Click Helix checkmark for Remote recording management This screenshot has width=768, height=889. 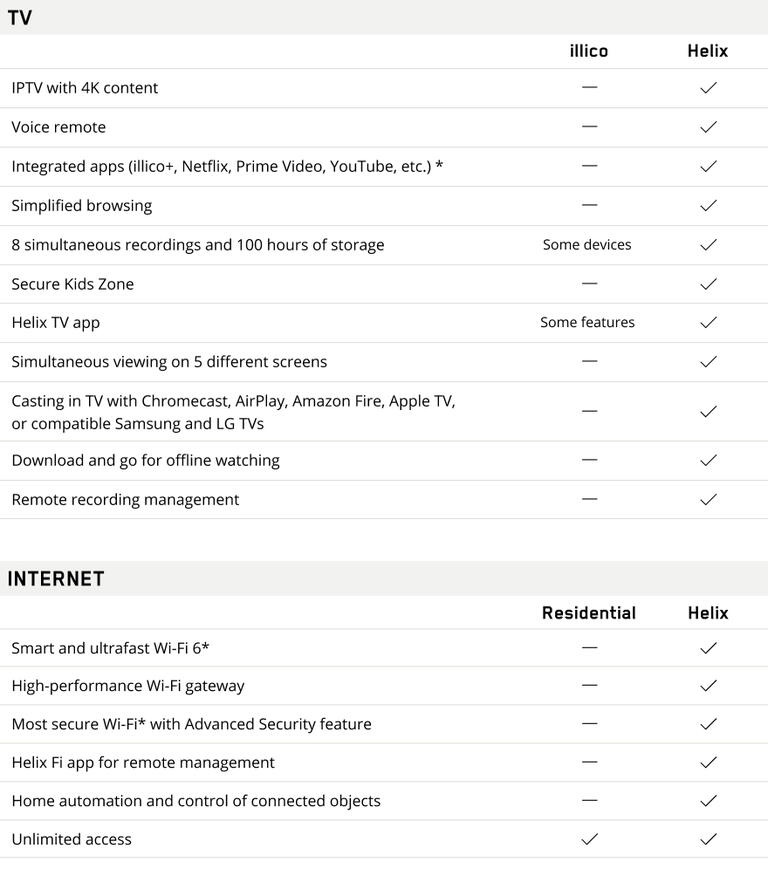(x=708, y=499)
